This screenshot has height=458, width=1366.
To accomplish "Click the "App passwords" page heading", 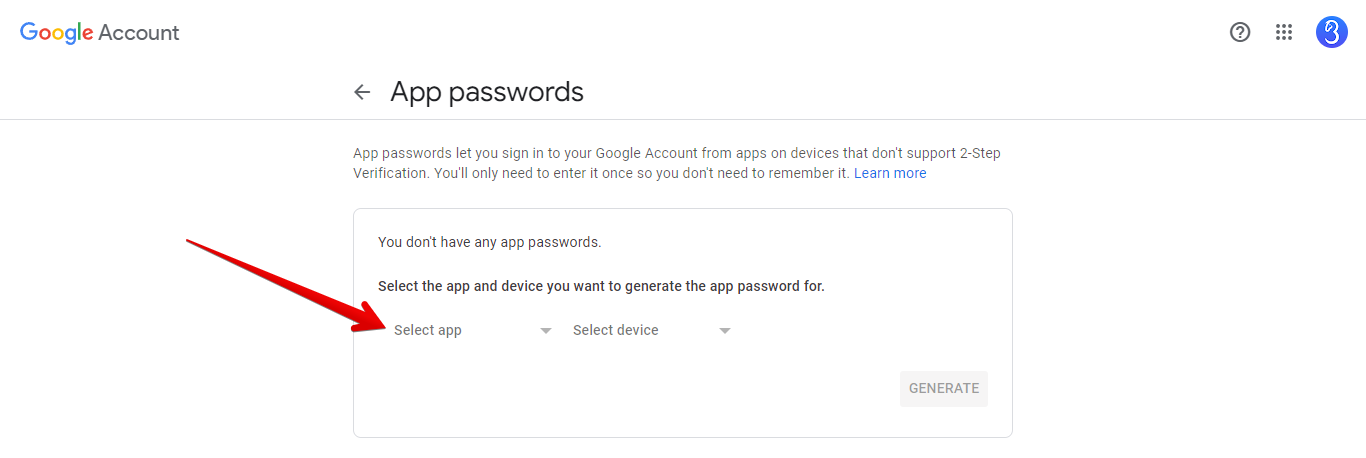I will [486, 92].
